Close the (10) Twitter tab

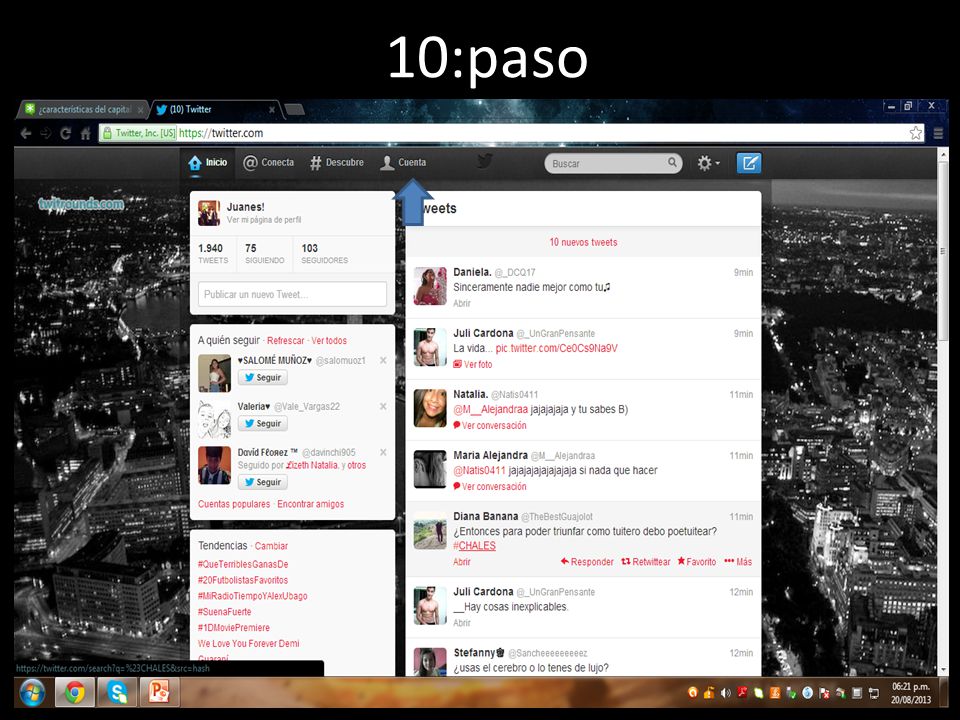point(272,110)
